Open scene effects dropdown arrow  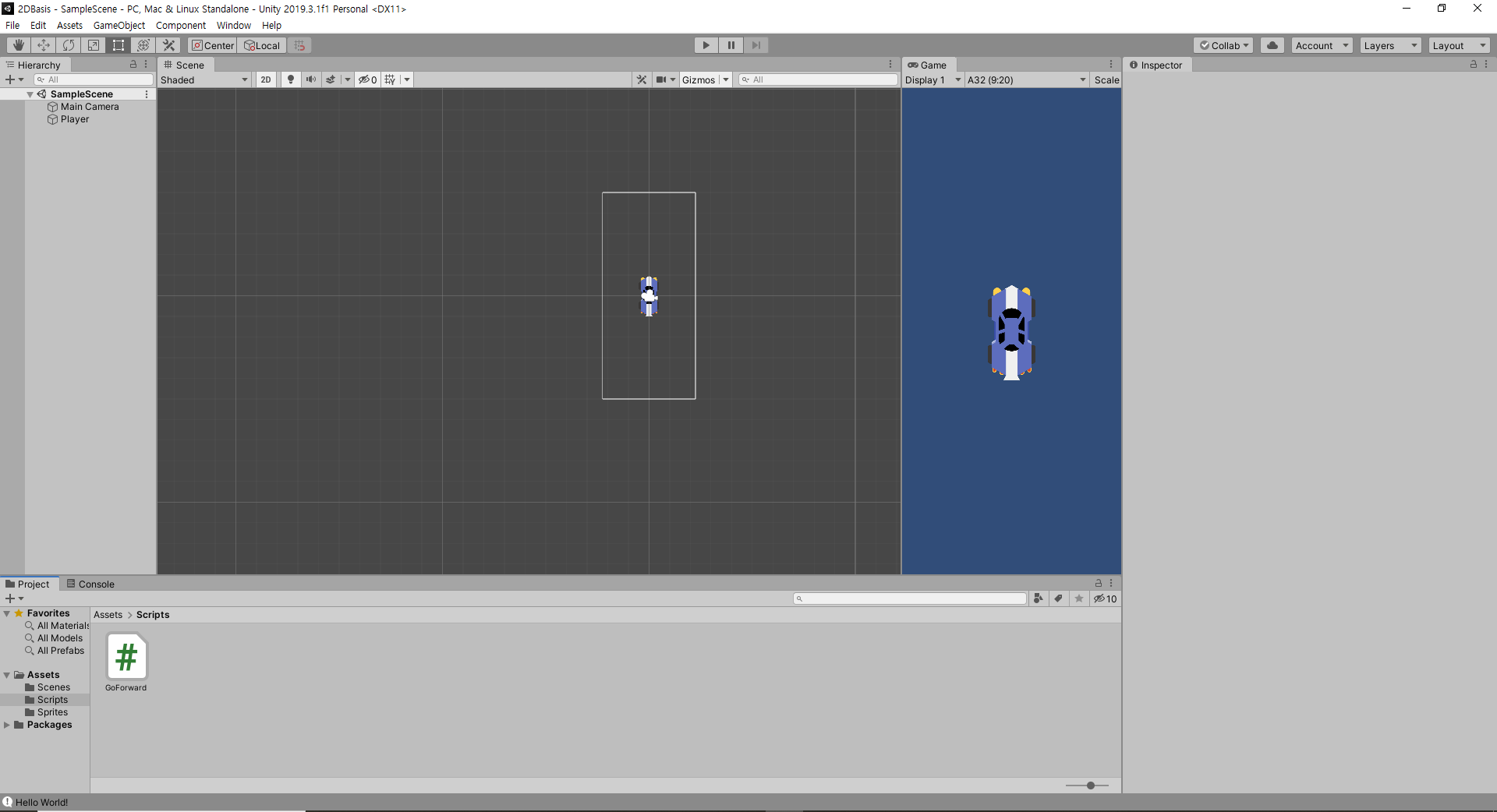pos(348,79)
